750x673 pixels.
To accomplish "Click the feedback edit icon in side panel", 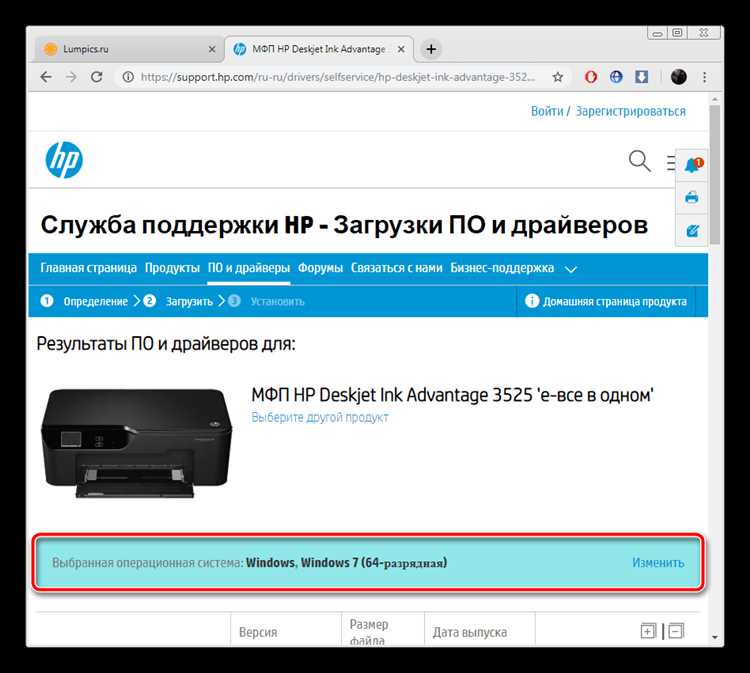I will point(692,231).
